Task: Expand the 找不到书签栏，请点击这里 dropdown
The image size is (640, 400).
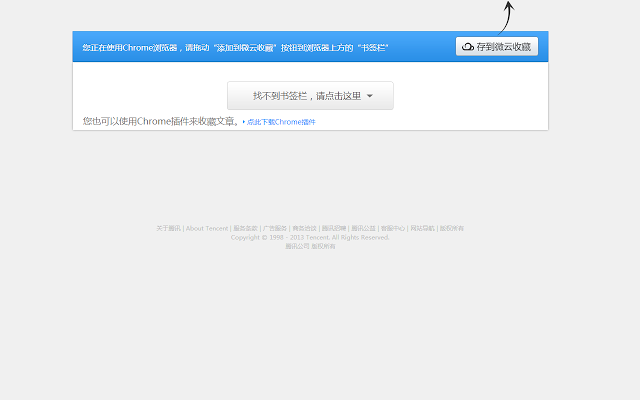Action: (x=310, y=96)
